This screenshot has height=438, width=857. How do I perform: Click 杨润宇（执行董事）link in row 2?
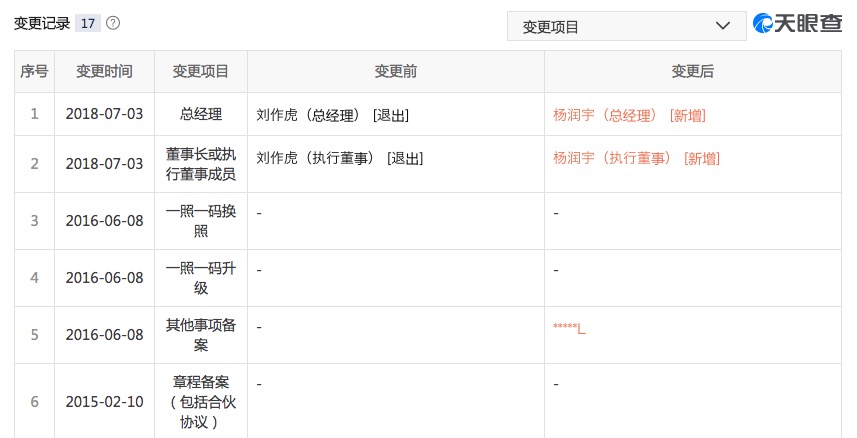point(611,158)
